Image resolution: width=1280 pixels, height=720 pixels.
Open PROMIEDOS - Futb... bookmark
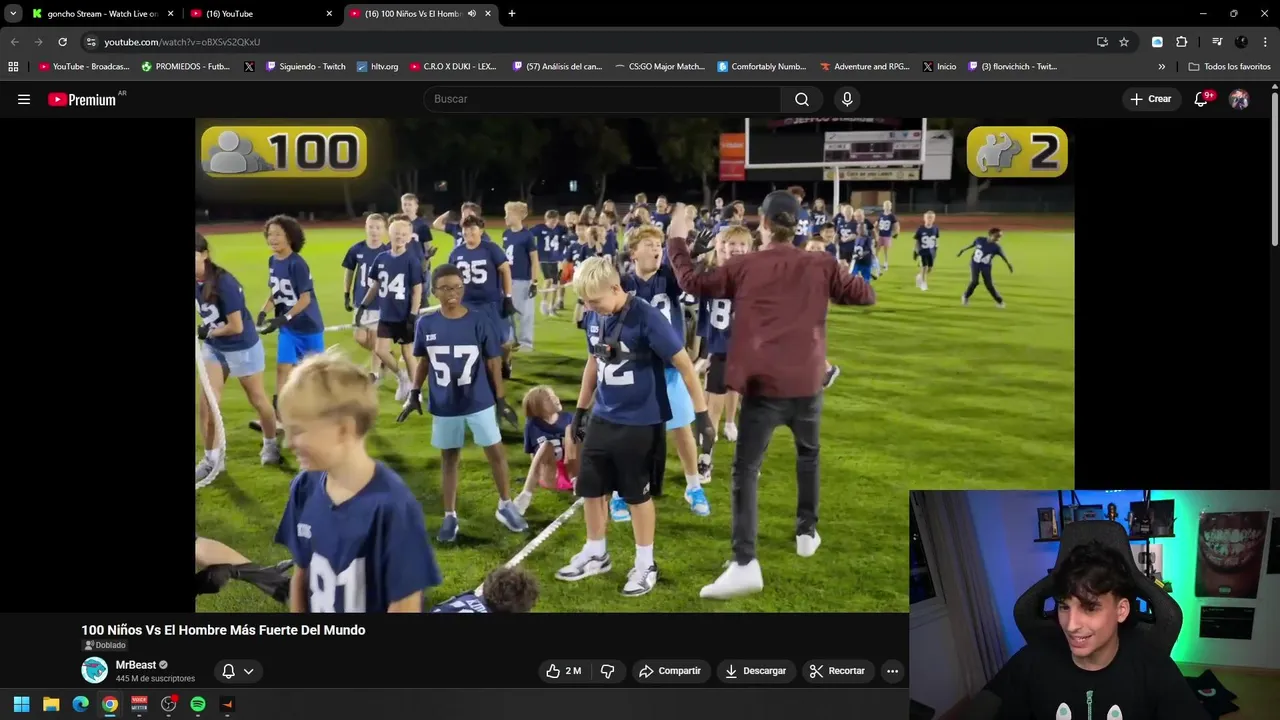(x=186, y=67)
